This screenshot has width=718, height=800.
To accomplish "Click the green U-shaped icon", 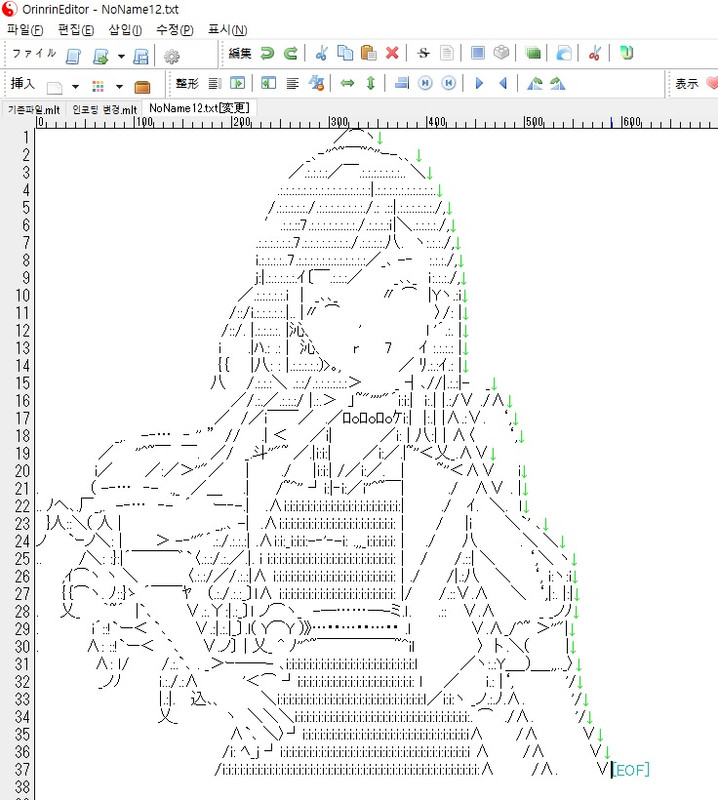I will 626,53.
